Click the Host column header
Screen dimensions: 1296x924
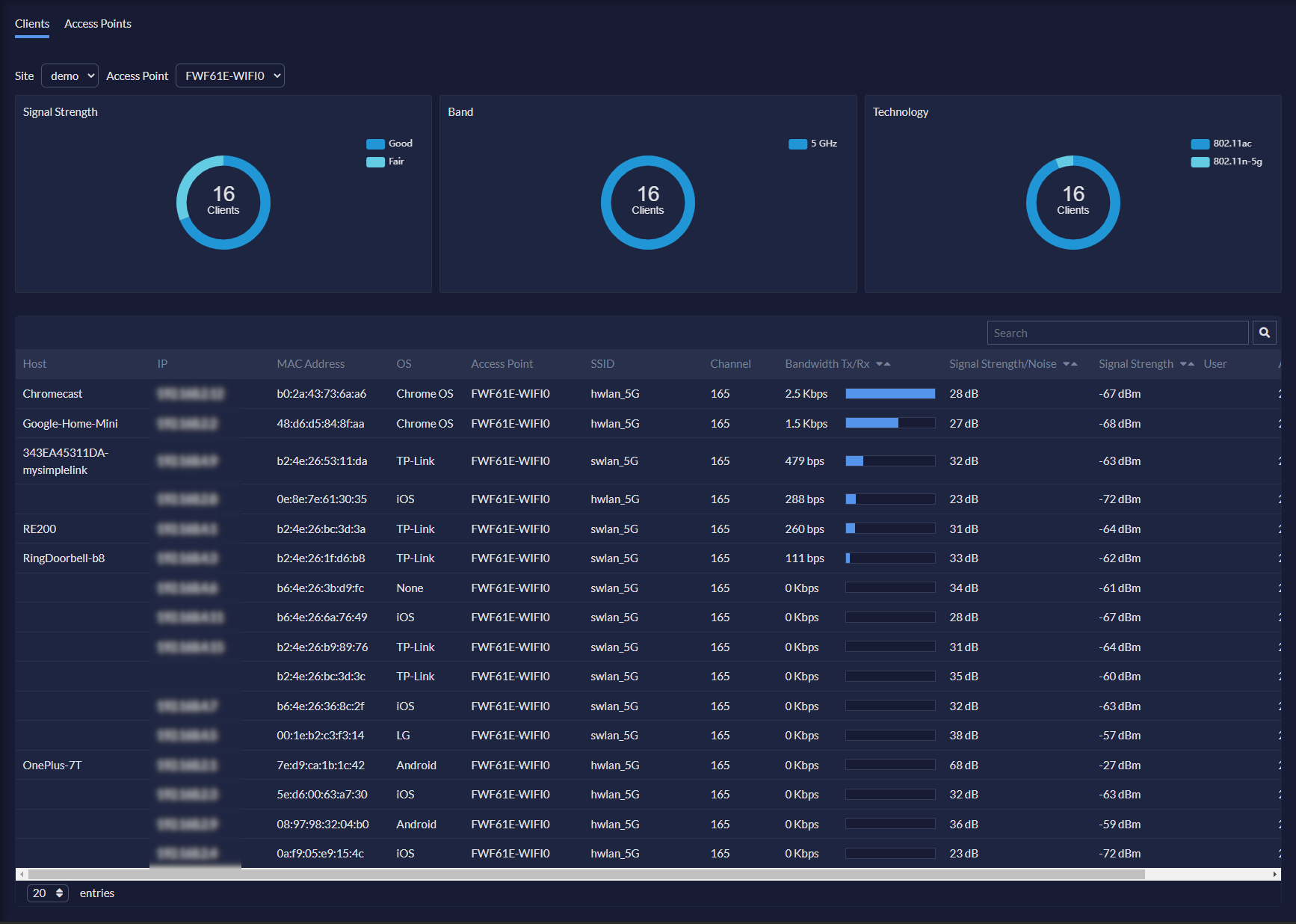pos(34,364)
